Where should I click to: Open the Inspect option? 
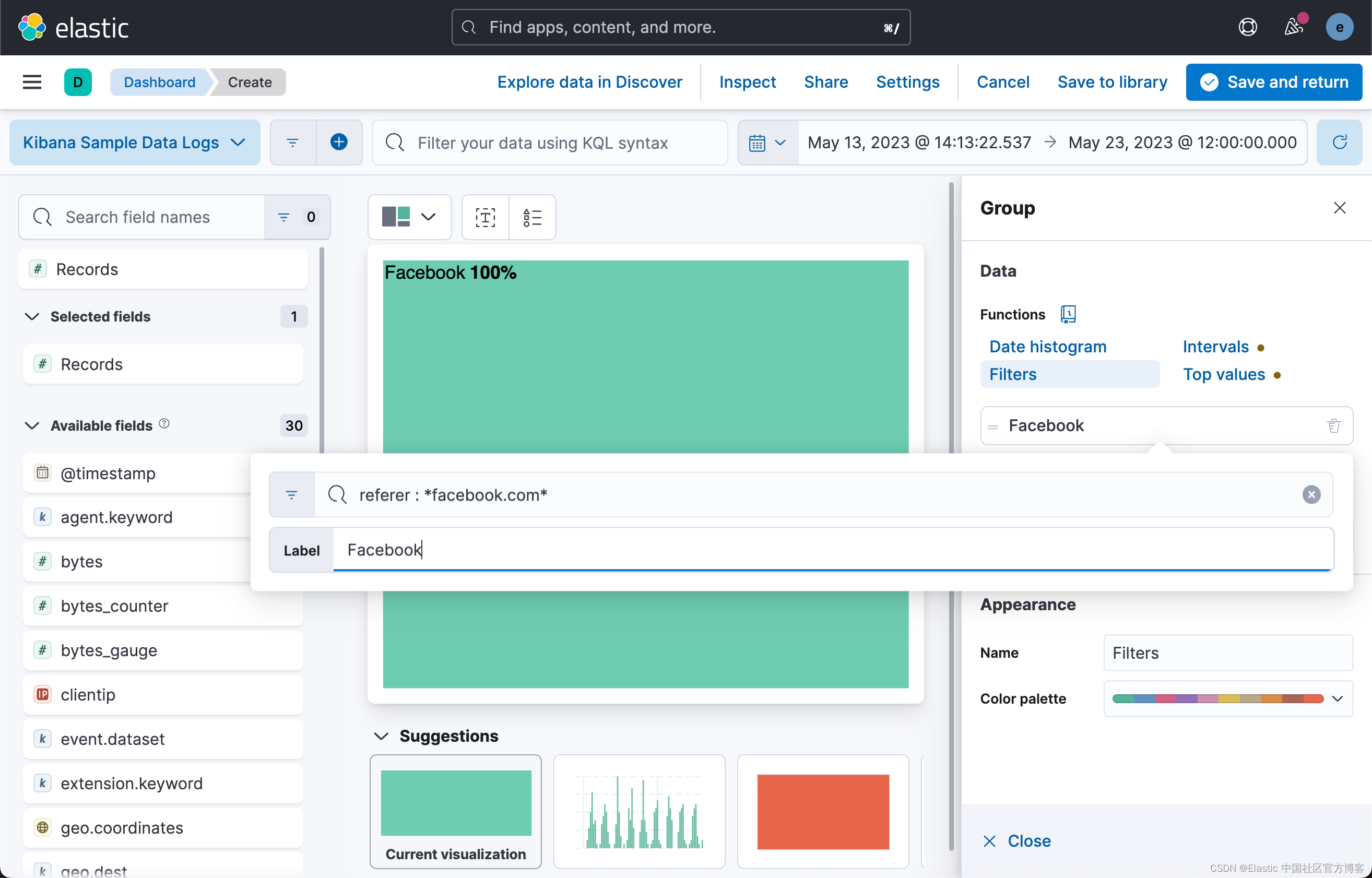(x=747, y=82)
